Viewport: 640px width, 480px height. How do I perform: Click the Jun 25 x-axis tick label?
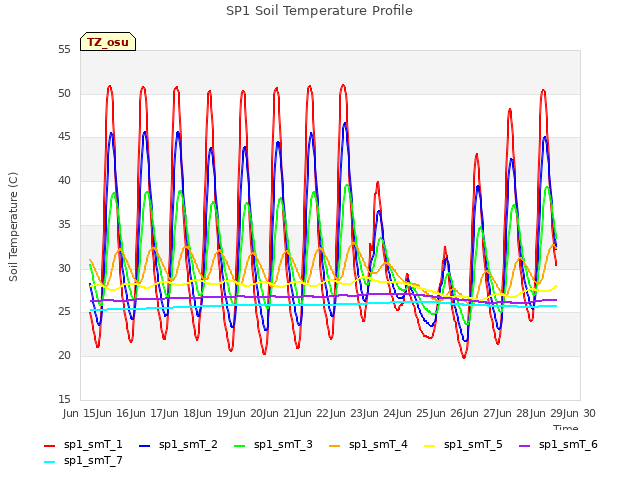[414, 413]
